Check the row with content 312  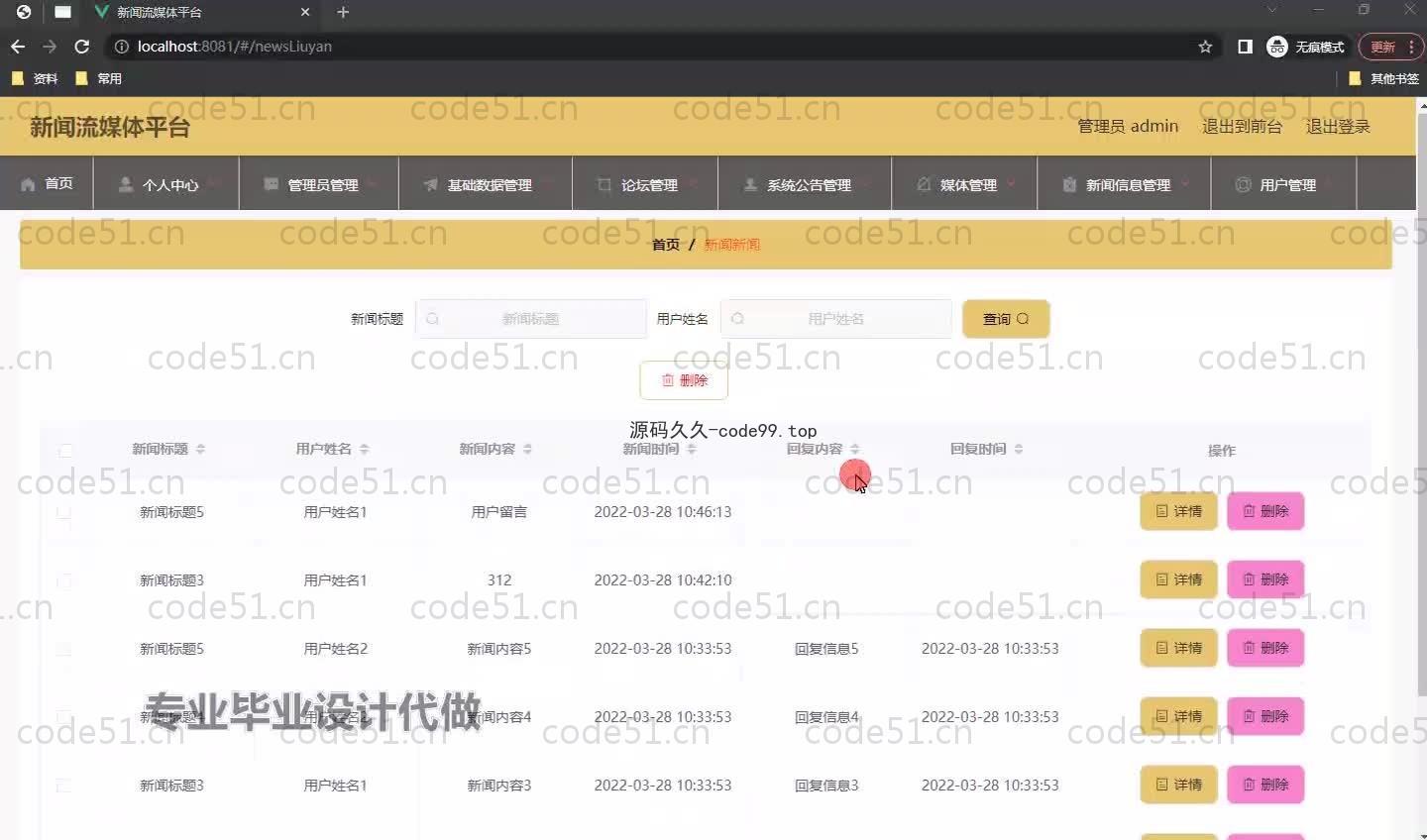tap(63, 580)
